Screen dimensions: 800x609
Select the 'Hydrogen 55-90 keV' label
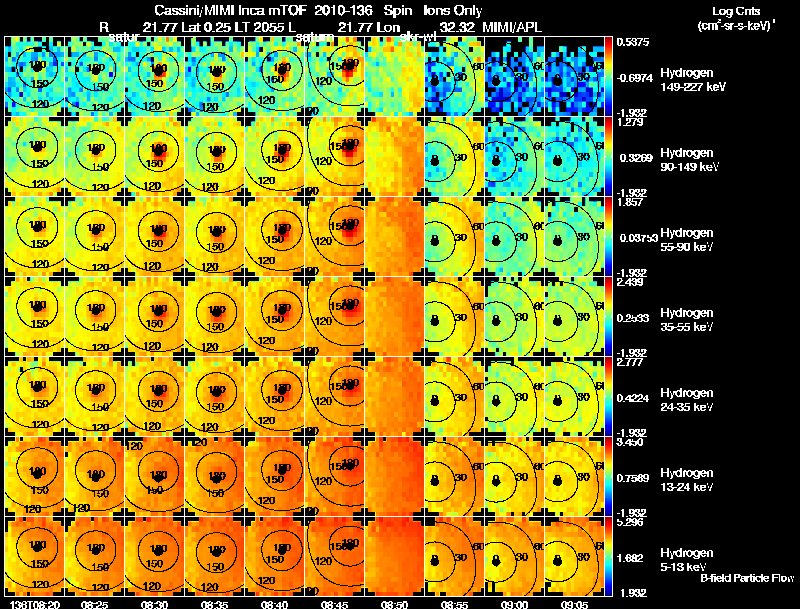pyautogui.click(x=687, y=240)
